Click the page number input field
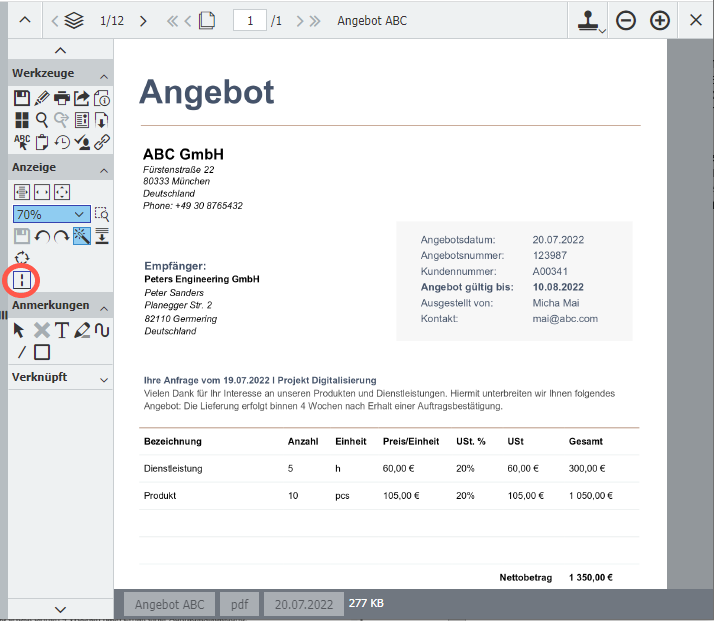This screenshot has width=714, height=621. (x=249, y=21)
